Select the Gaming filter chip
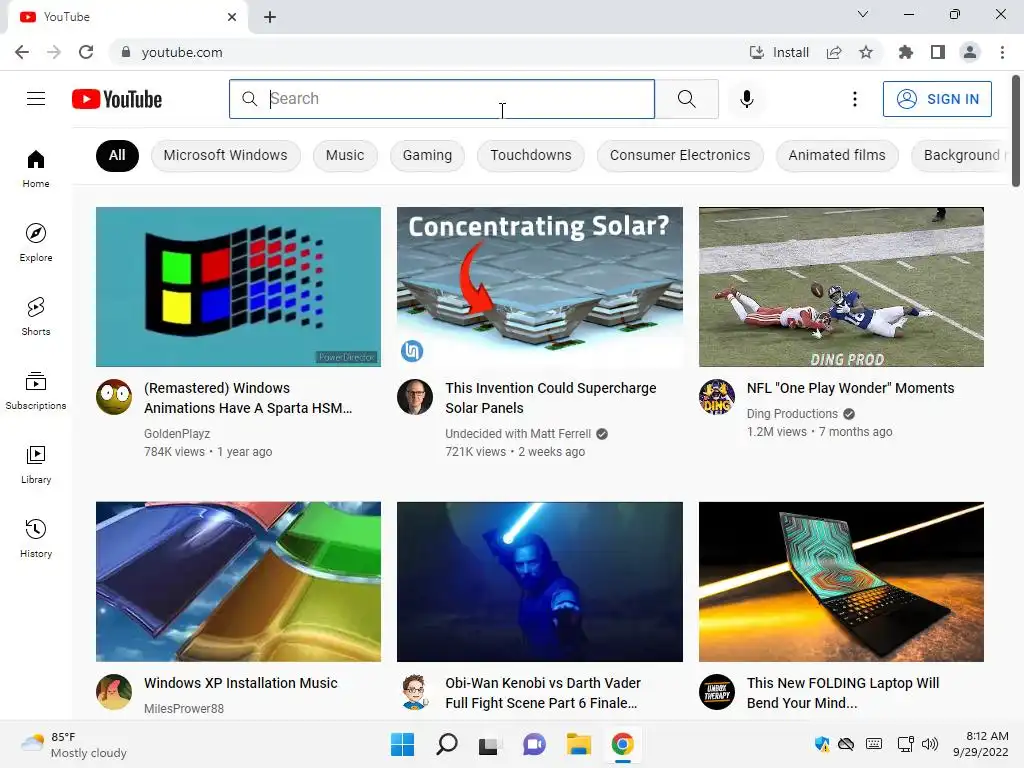 click(427, 155)
